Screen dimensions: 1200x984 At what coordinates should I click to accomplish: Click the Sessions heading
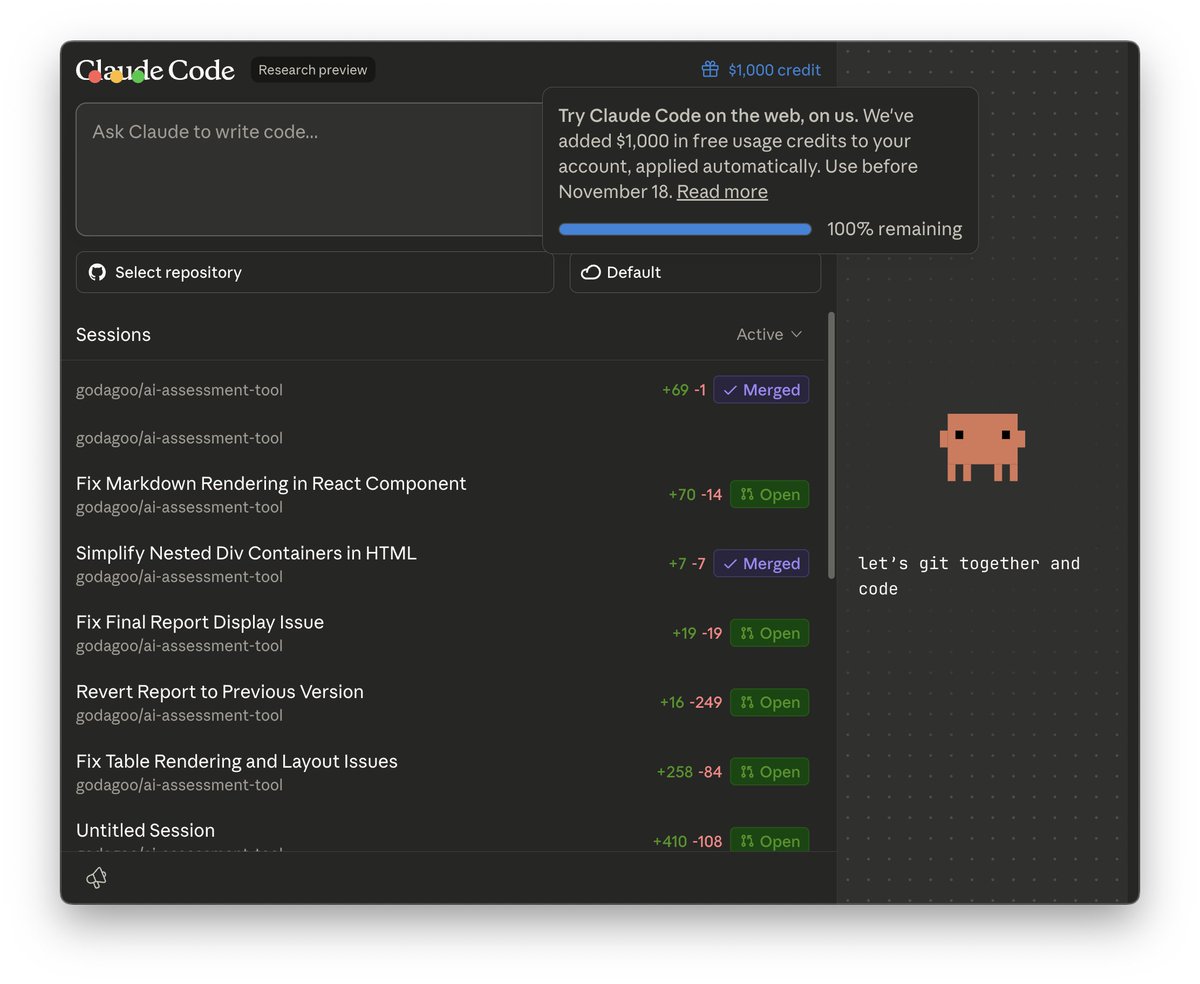coord(113,334)
